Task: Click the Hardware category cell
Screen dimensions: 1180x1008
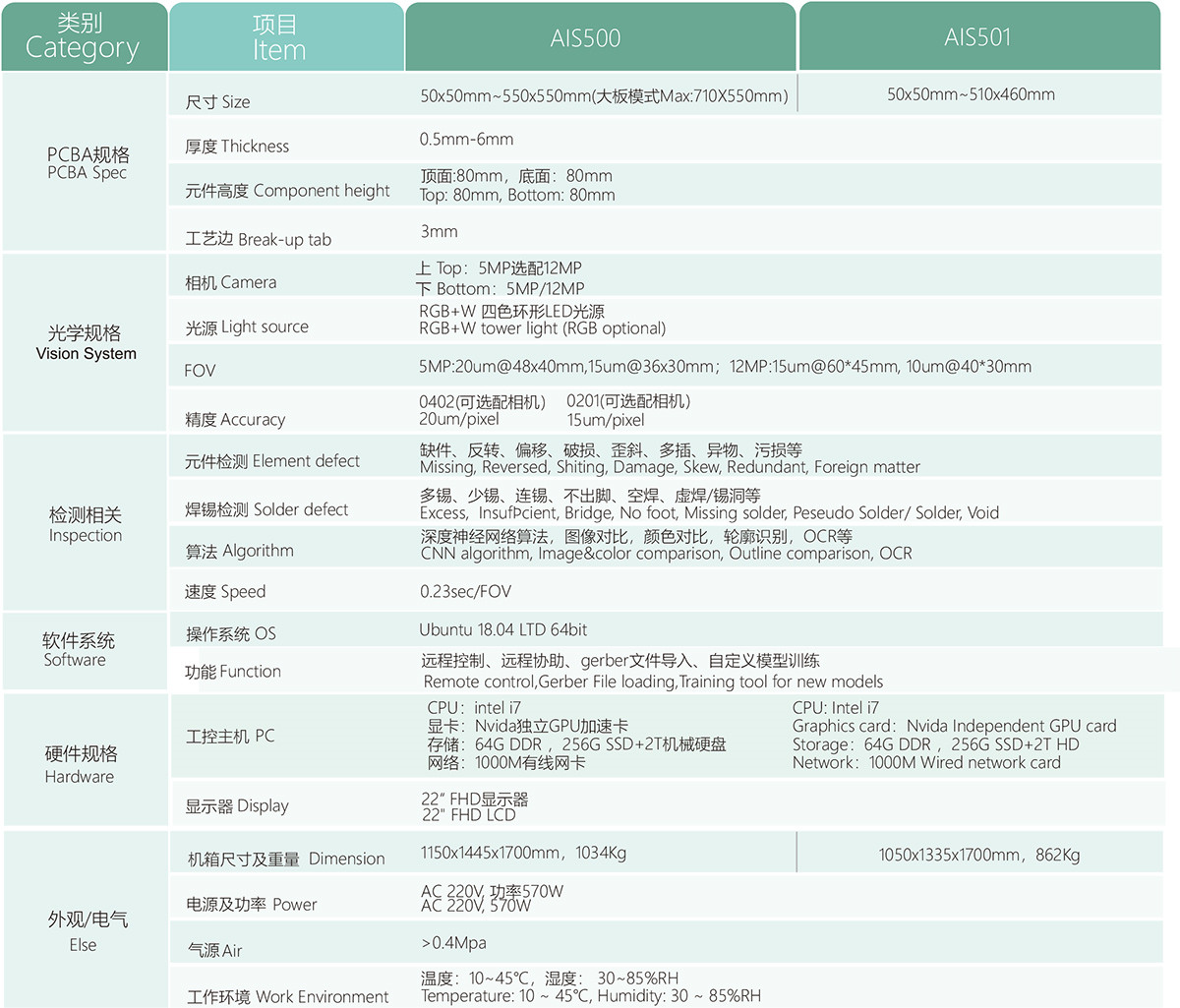Action: (86, 760)
